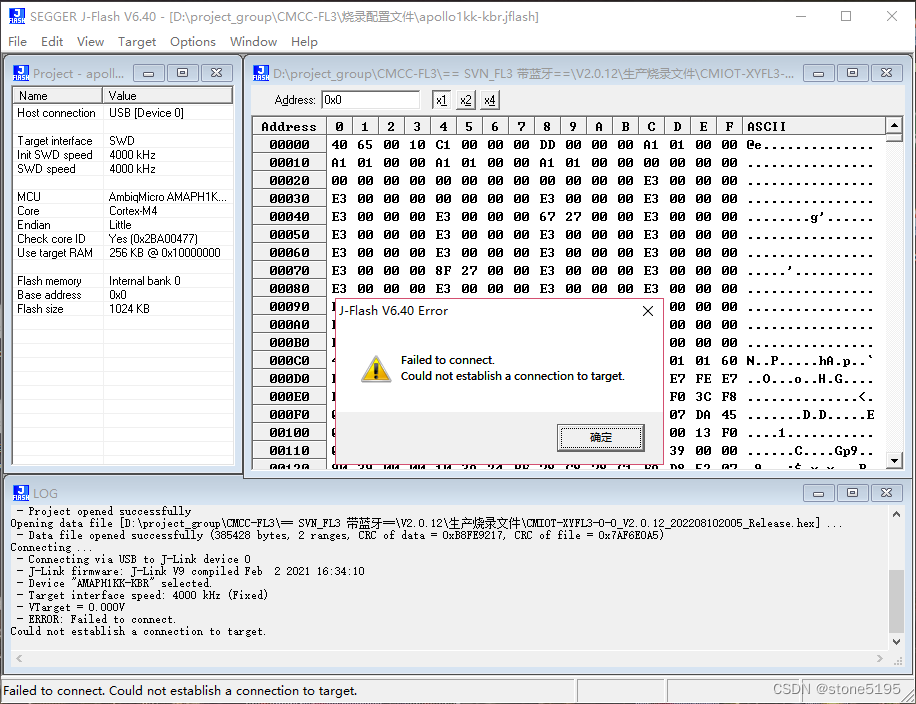Viewport: 916px width, 704px height.
Task: Maximize the J-Flash main window
Action: click(x=846, y=16)
